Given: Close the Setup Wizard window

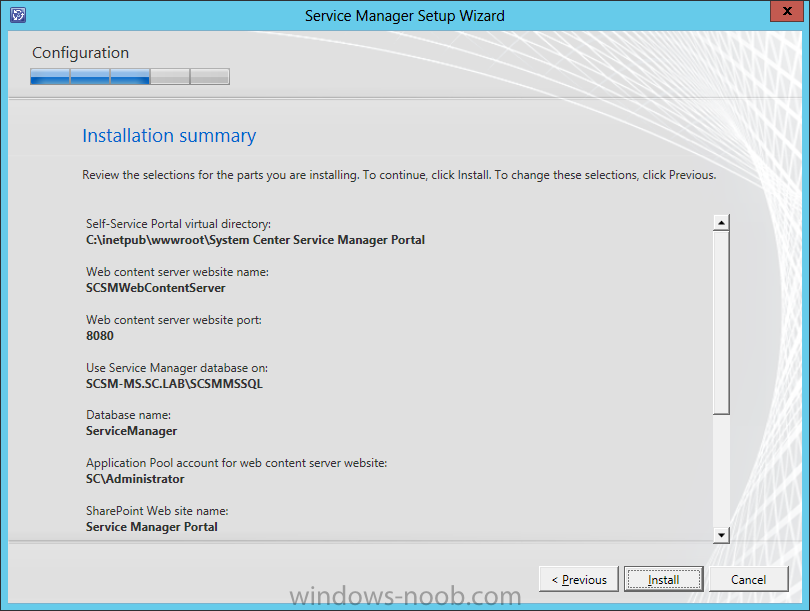Looking at the screenshot, I should point(786,11).
